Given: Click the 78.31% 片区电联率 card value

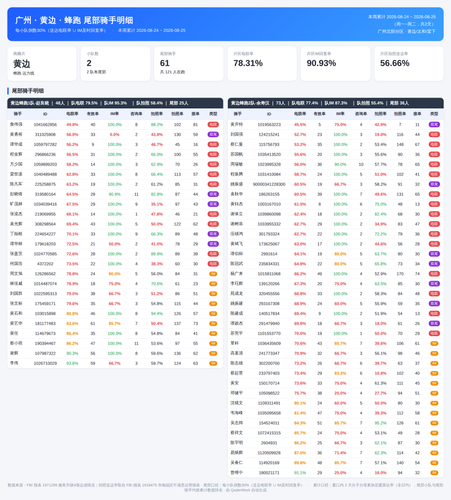Looking at the screenshot, I should pyautogui.click(x=248, y=63).
